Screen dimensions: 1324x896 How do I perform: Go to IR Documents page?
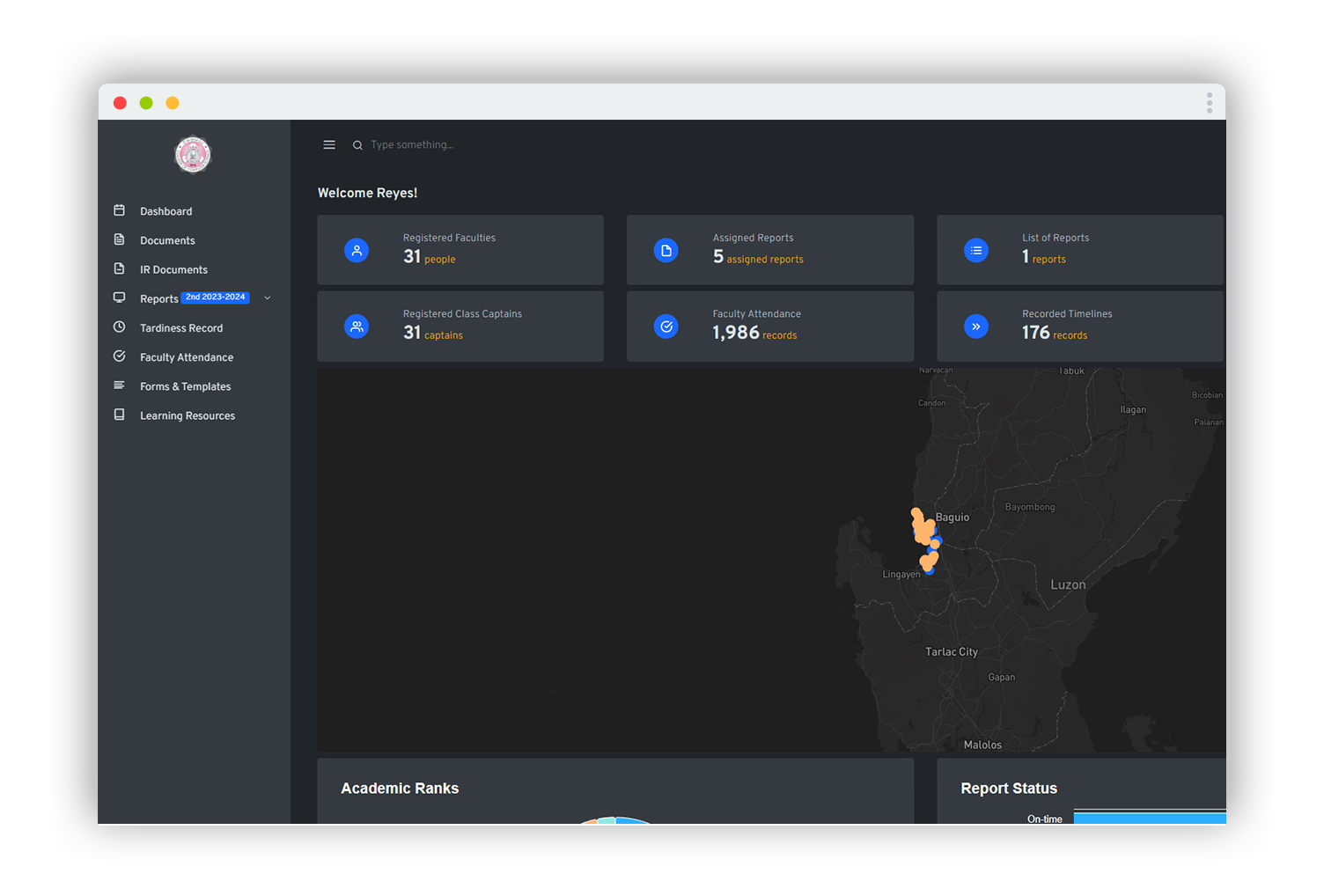173,269
